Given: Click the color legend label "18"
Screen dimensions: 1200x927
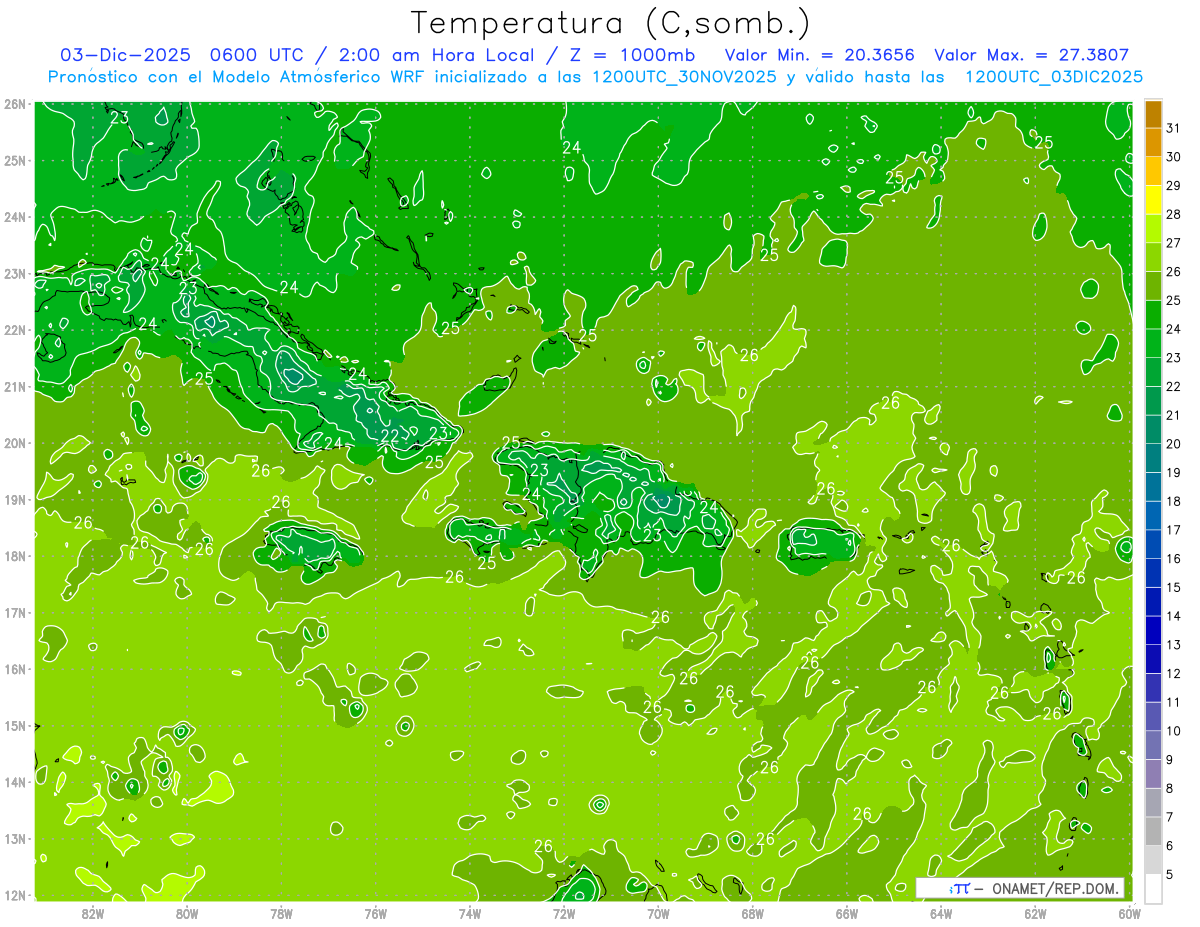Looking at the screenshot, I should click(x=1173, y=501).
